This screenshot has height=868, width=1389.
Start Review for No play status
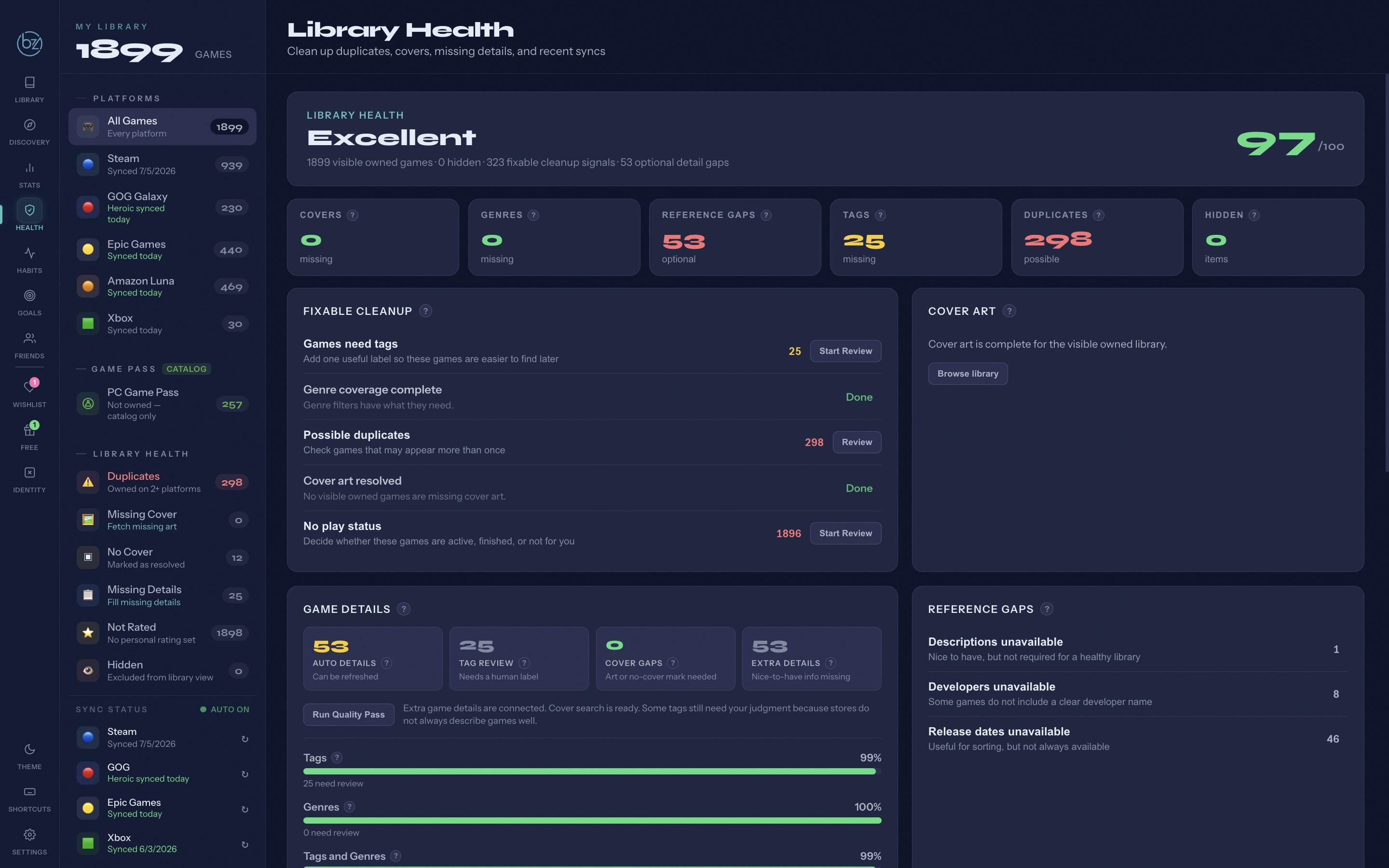845,533
